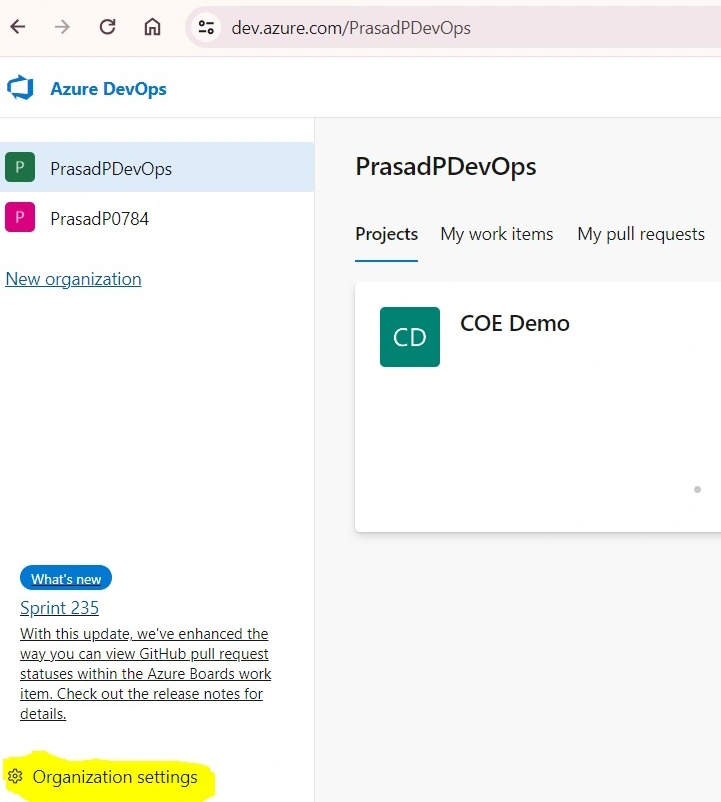This screenshot has width=721, height=802.
Task: Switch to the My work items tab
Action: tap(497, 234)
